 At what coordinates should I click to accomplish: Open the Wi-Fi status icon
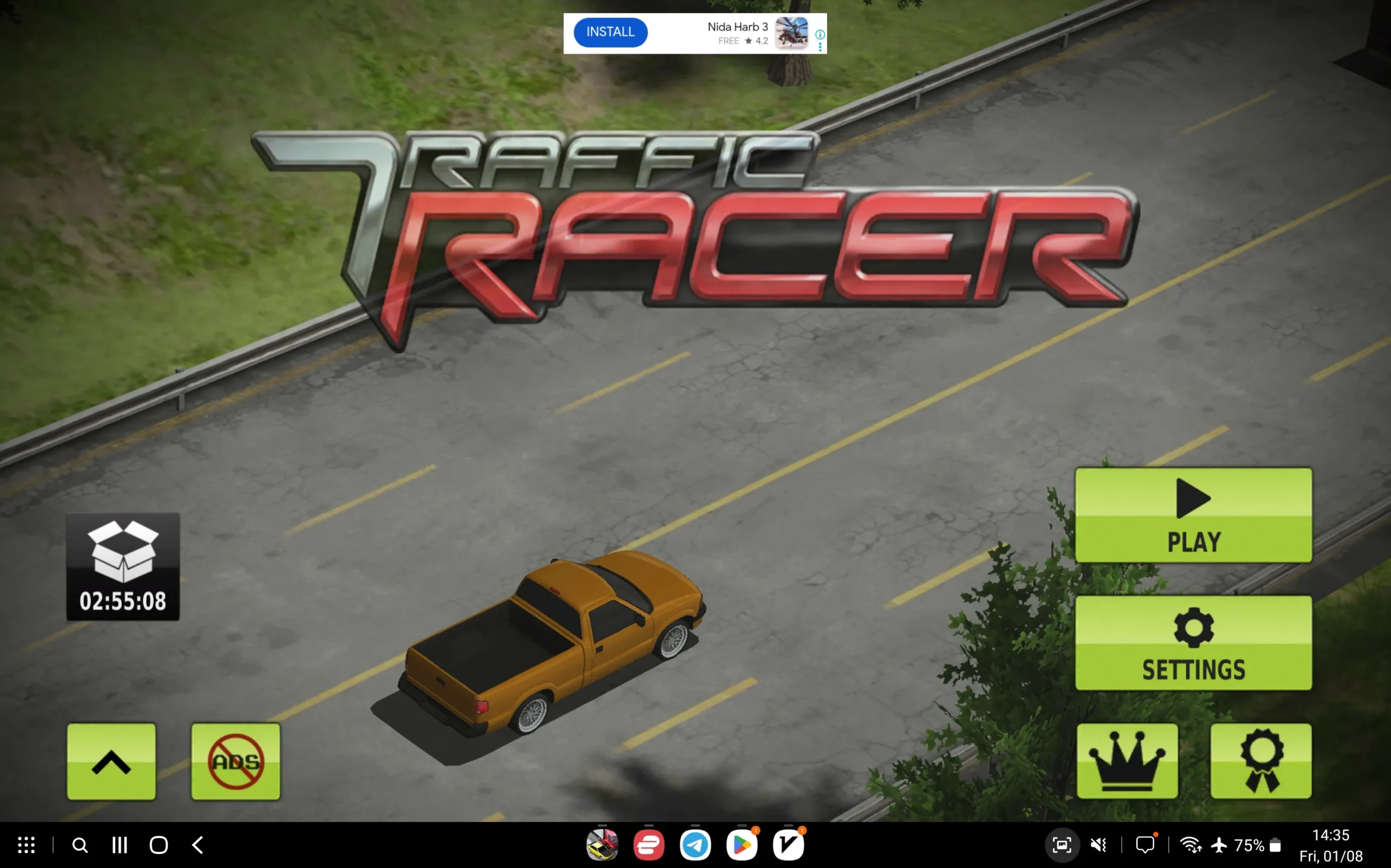(1191, 845)
